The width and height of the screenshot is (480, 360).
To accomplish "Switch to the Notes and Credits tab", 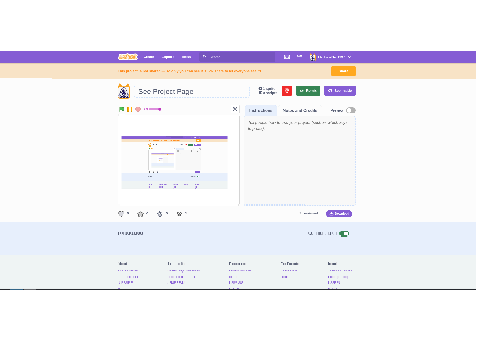I will click(299, 110).
